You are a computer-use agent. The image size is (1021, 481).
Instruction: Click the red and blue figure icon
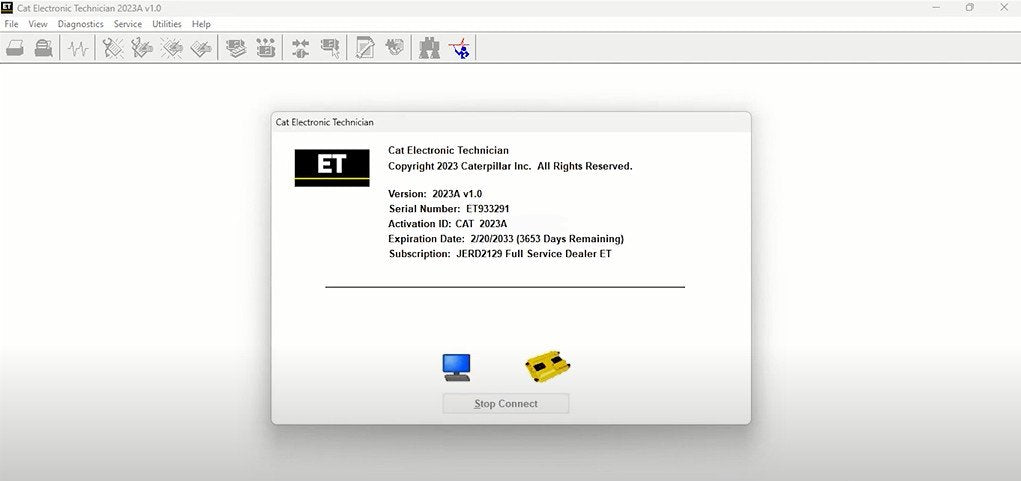click(460, 48)
